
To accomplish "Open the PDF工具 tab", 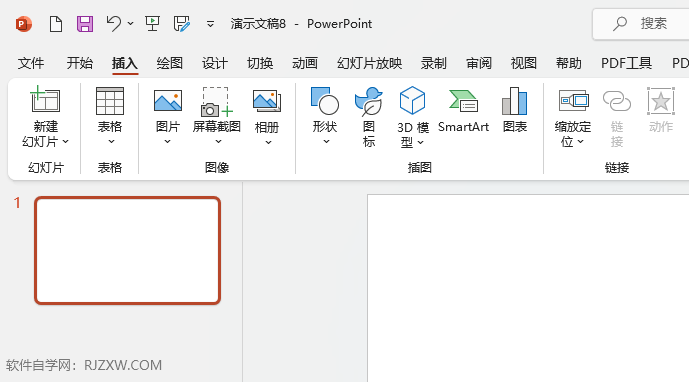I will [627, 63].
